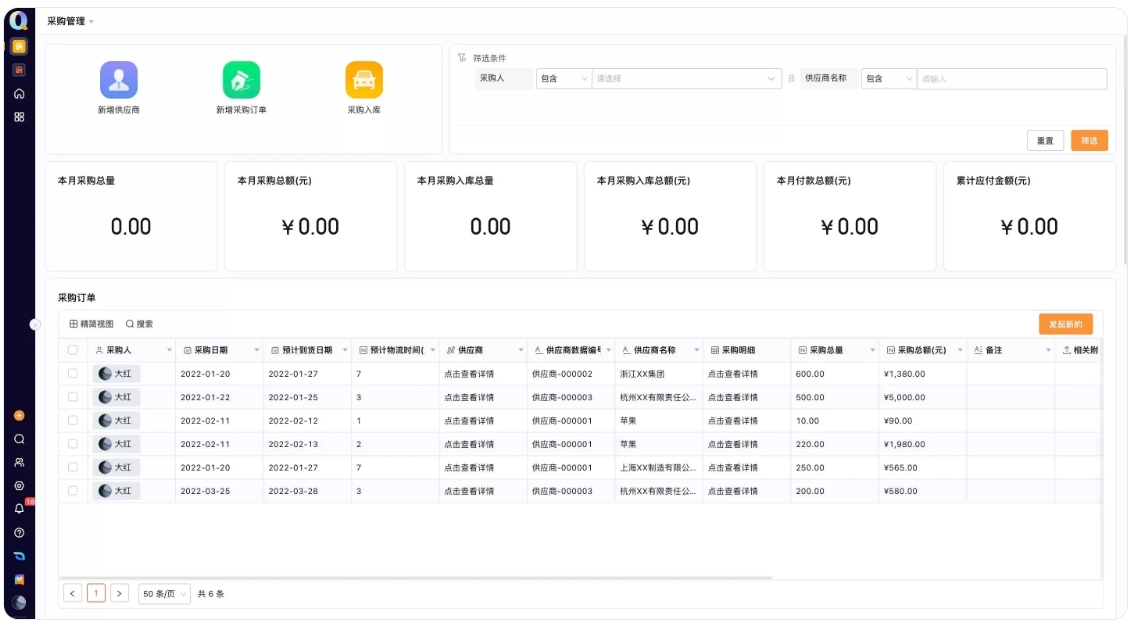
Task: Click the orange 发起新的 button
Action: 1067,324
